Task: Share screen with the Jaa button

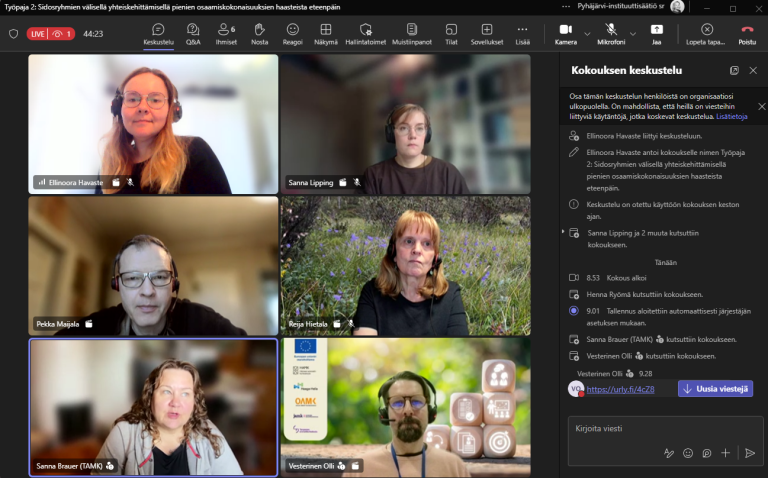Action: (656, 34)
